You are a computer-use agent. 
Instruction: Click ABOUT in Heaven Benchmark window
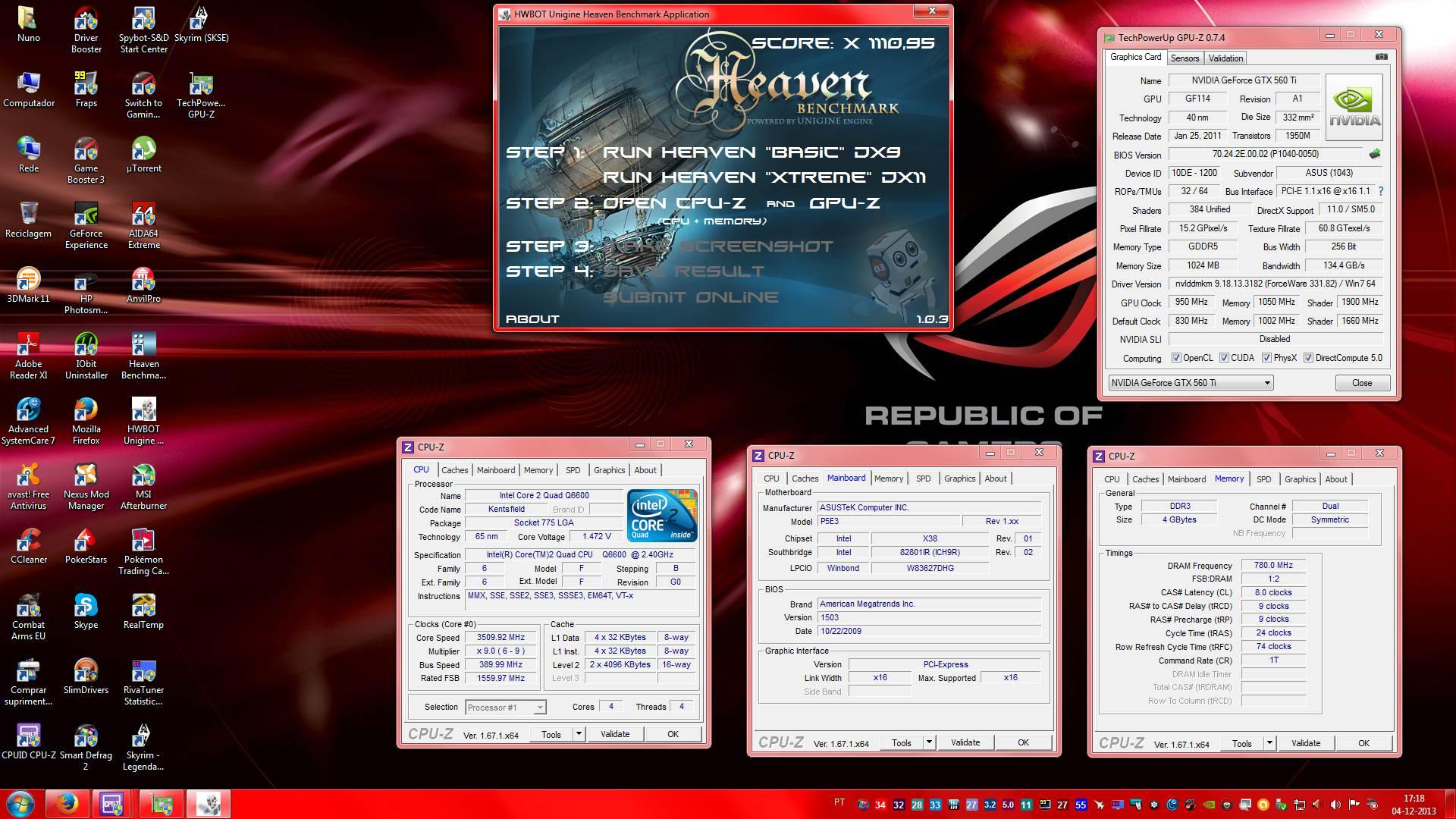[x=532, y=319]
